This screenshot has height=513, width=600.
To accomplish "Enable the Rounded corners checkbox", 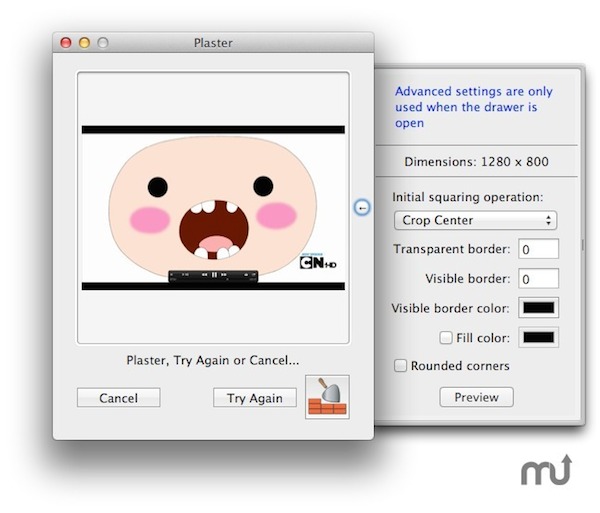I will coord(400,365).
